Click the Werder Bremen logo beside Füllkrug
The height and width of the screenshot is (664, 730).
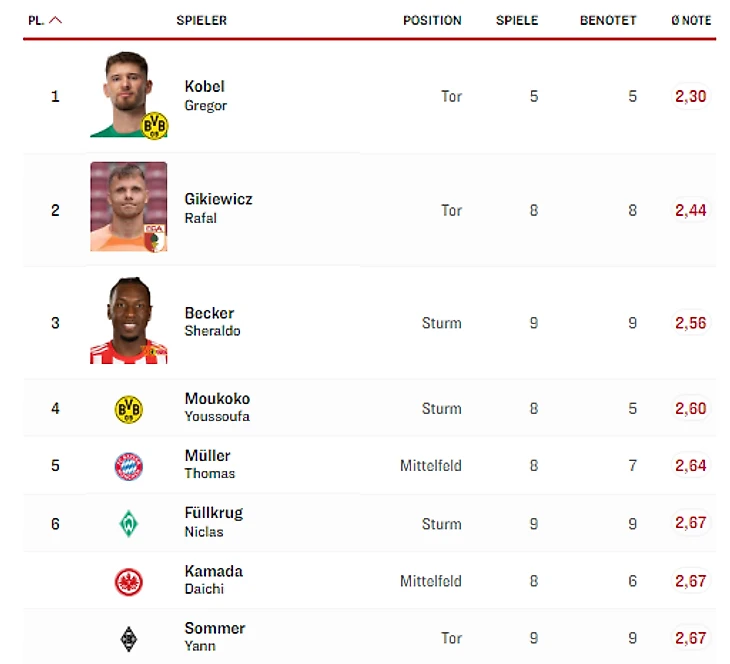[128, 523]
